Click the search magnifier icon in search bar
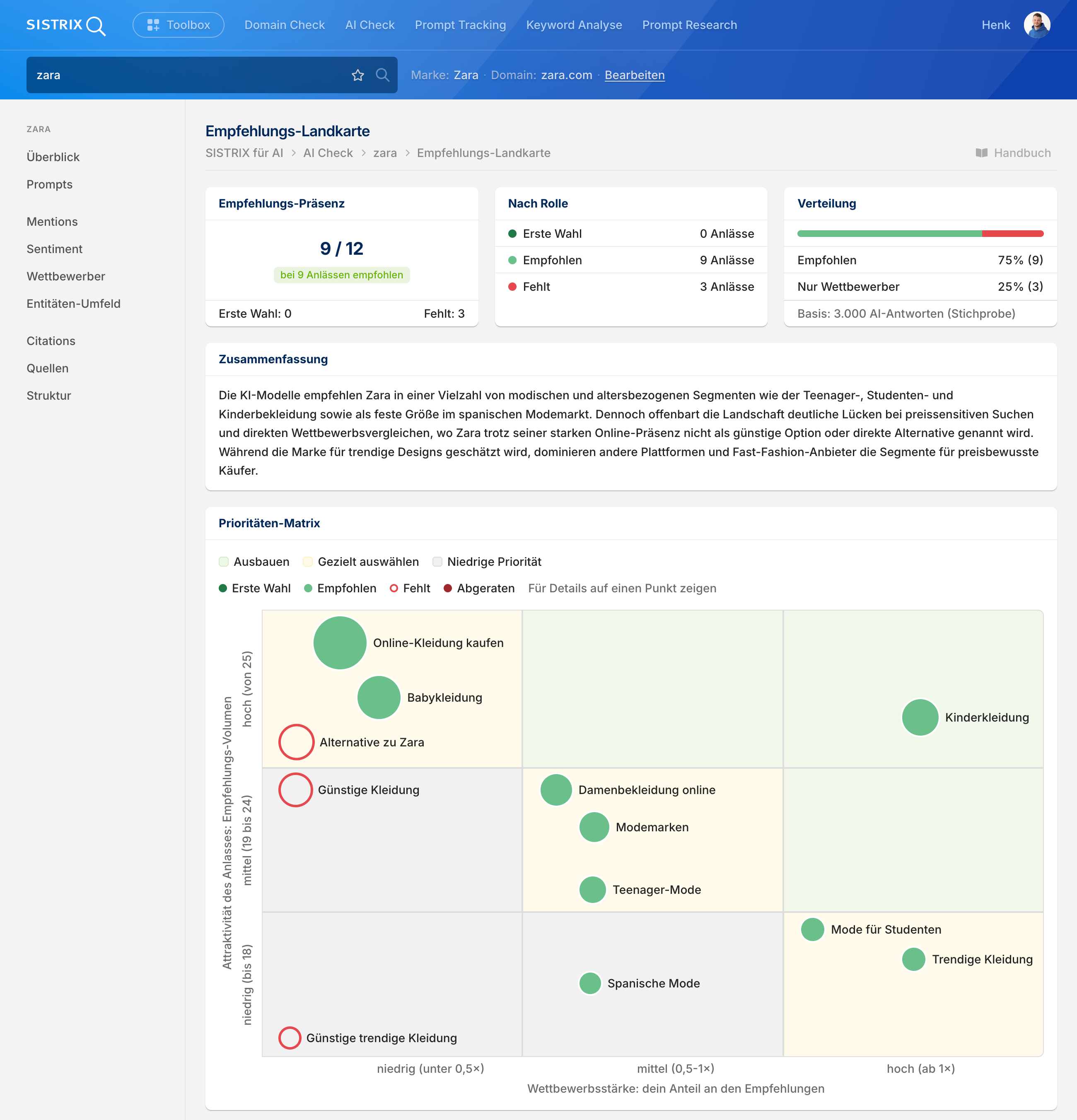Screen dimensions: 1077x1120 pos(382,75)
